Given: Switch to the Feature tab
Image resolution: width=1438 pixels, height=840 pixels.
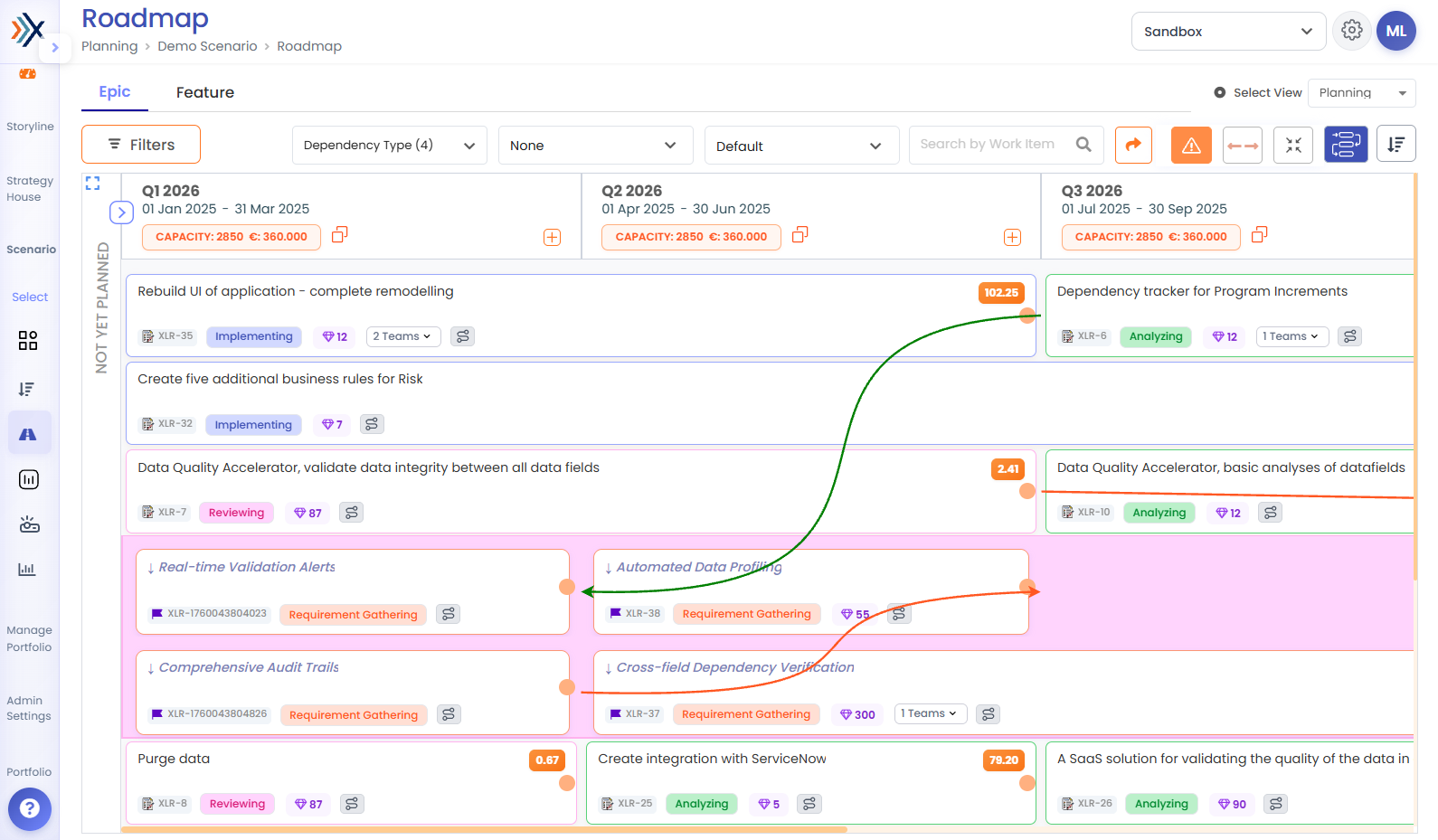Looking at the screenshot, I should point(205,92).
